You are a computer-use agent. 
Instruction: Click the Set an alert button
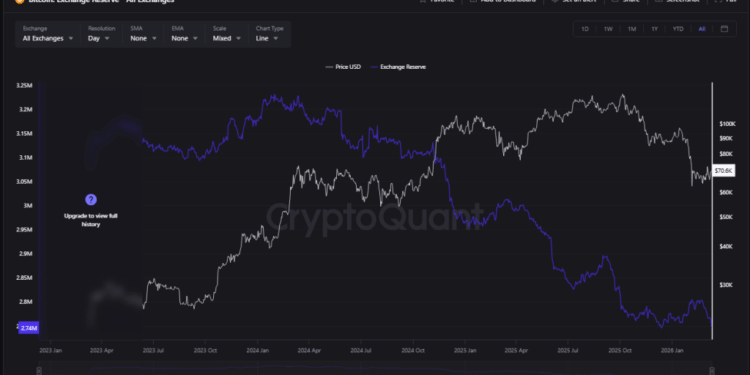[574, 1]
